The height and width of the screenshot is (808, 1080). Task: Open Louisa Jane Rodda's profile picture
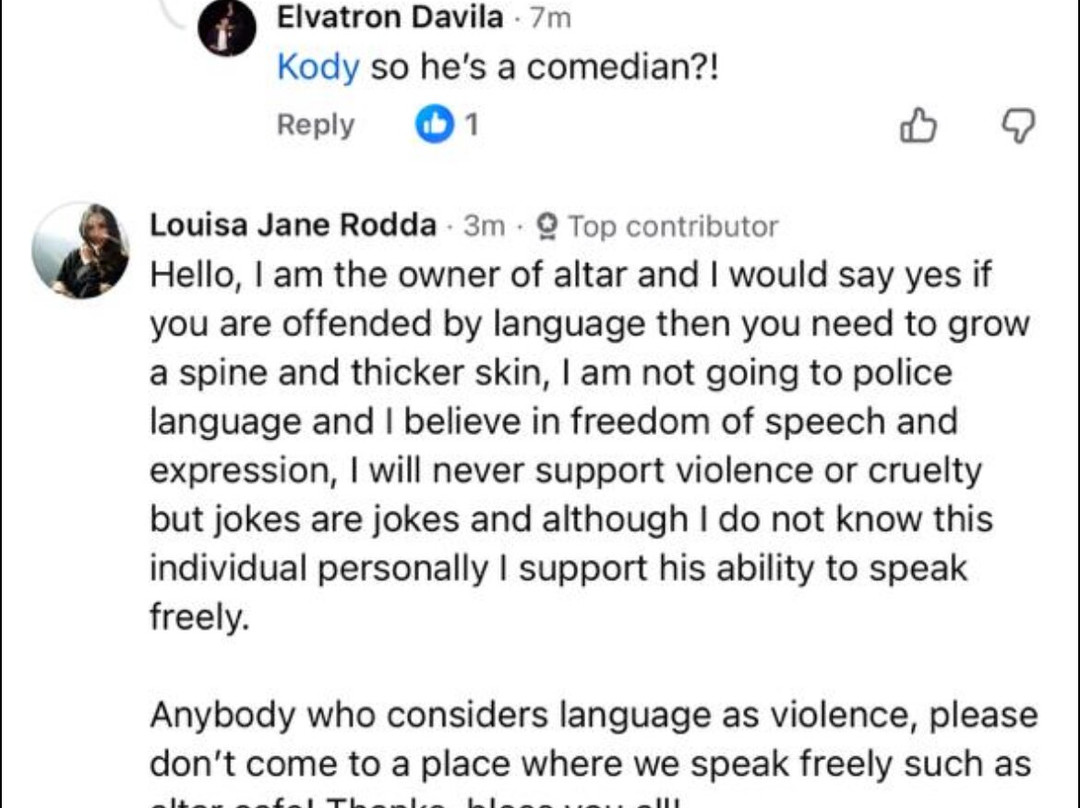pyautogui.click(x=80, y=251)
